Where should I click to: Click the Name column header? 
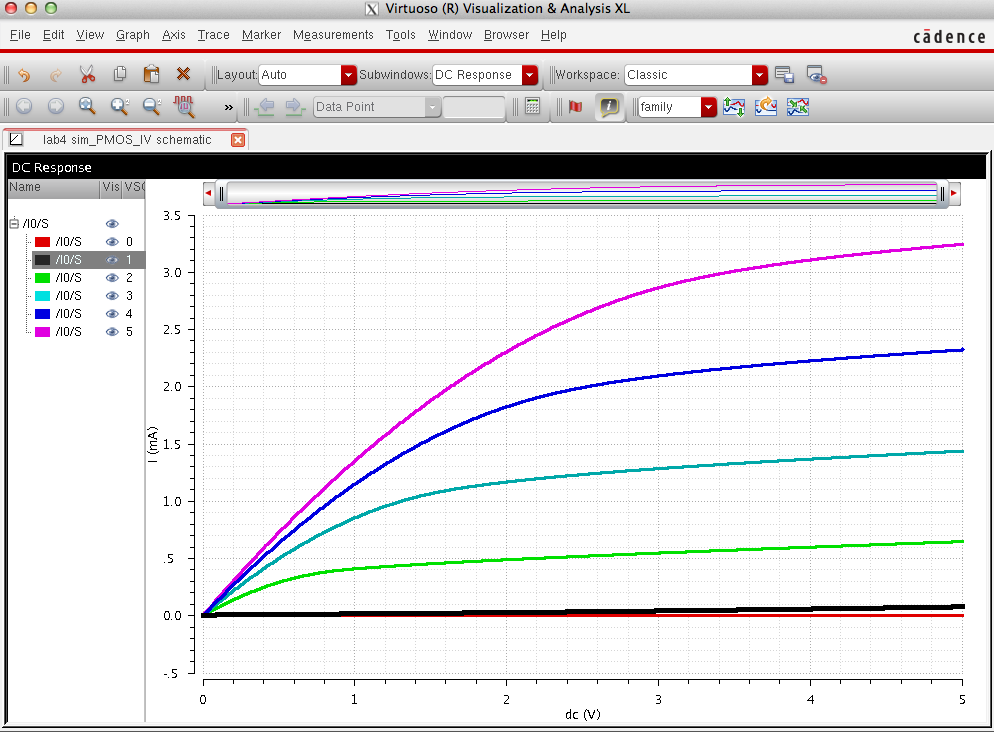(54, 188)
